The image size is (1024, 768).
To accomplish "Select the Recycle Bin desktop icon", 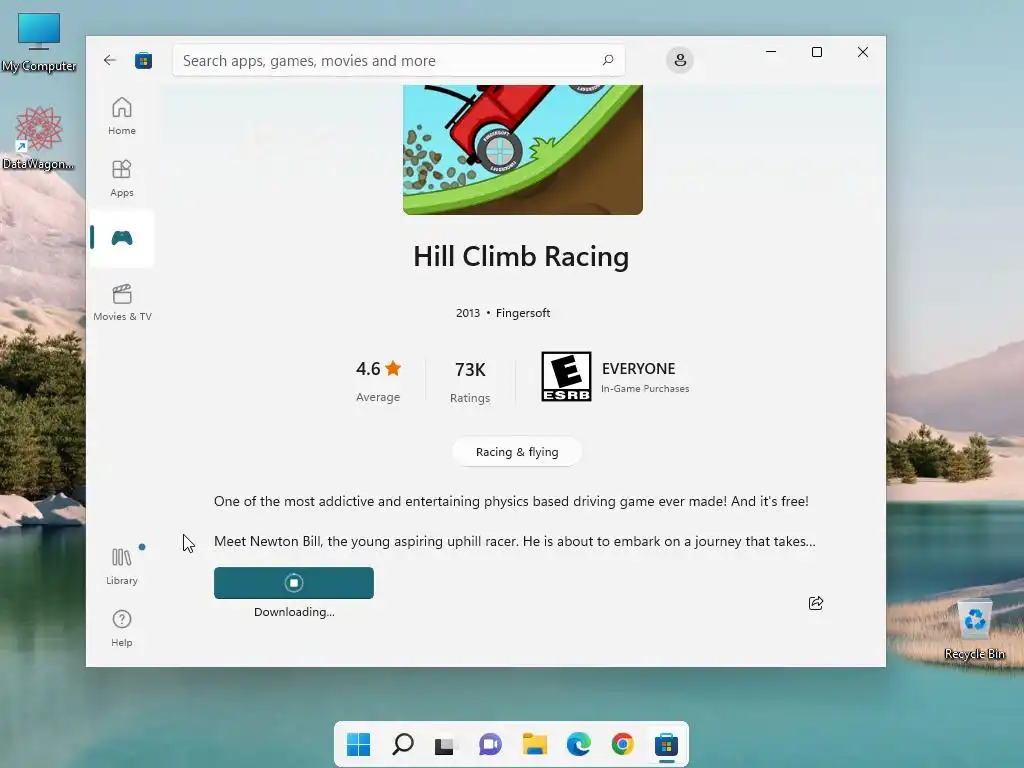I will point(974,630).
